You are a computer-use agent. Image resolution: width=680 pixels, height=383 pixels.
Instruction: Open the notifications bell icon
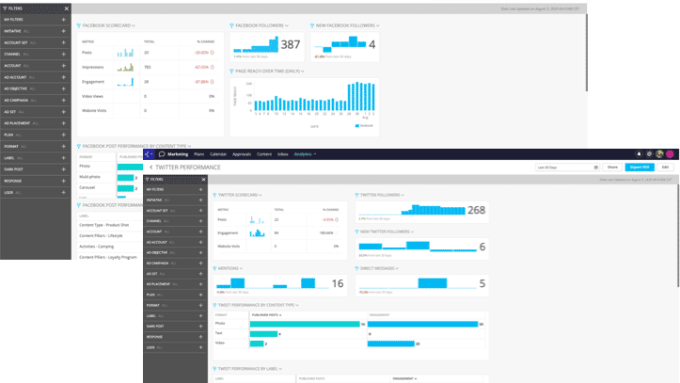point(638,154)
